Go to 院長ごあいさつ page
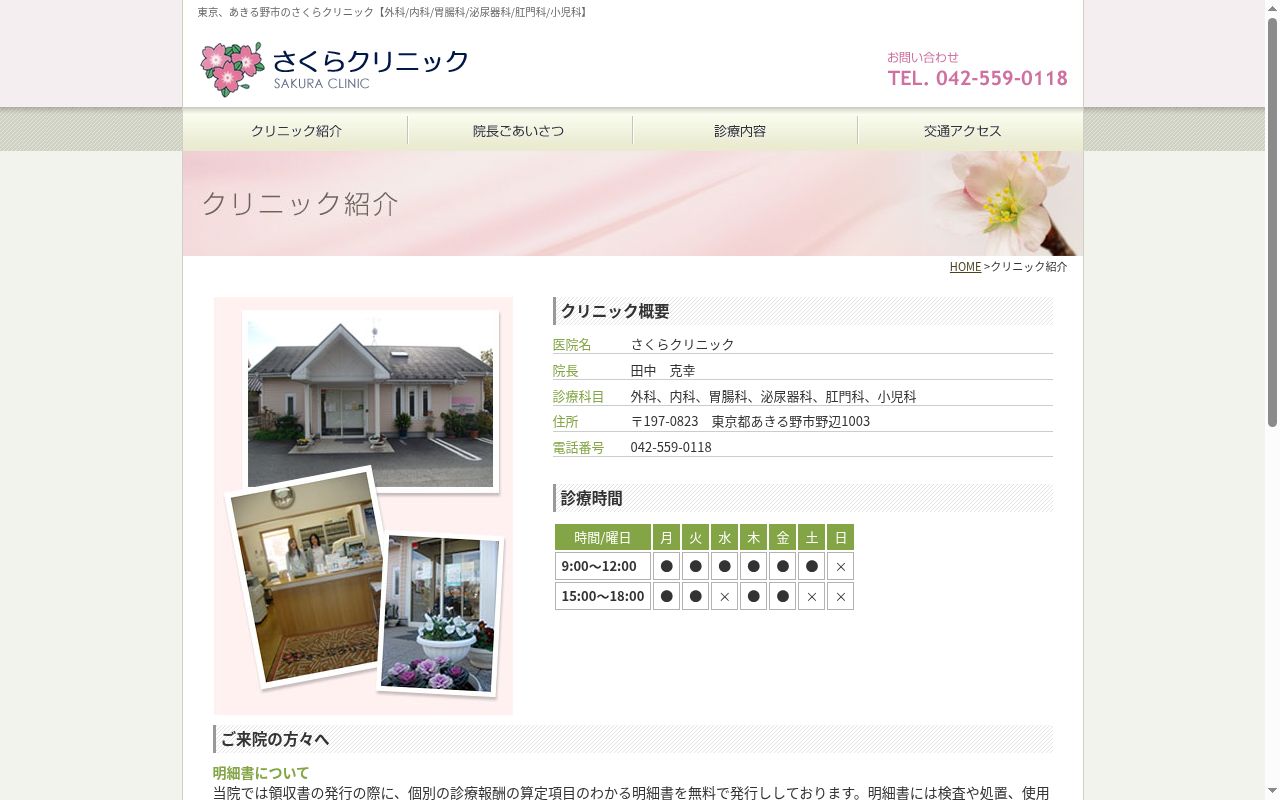Image resolution: width=1280 pixels, height=800 pixels. (519, 131)
